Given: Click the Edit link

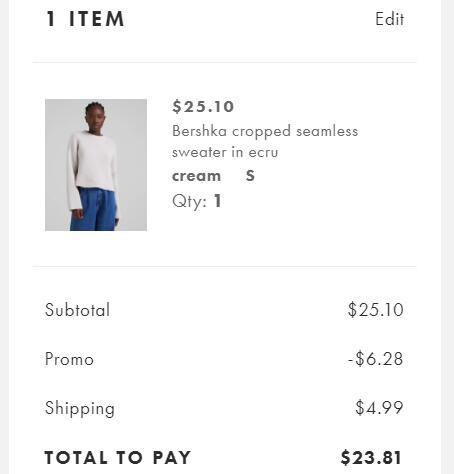Looking at the screenshot, I should (389, 19).
